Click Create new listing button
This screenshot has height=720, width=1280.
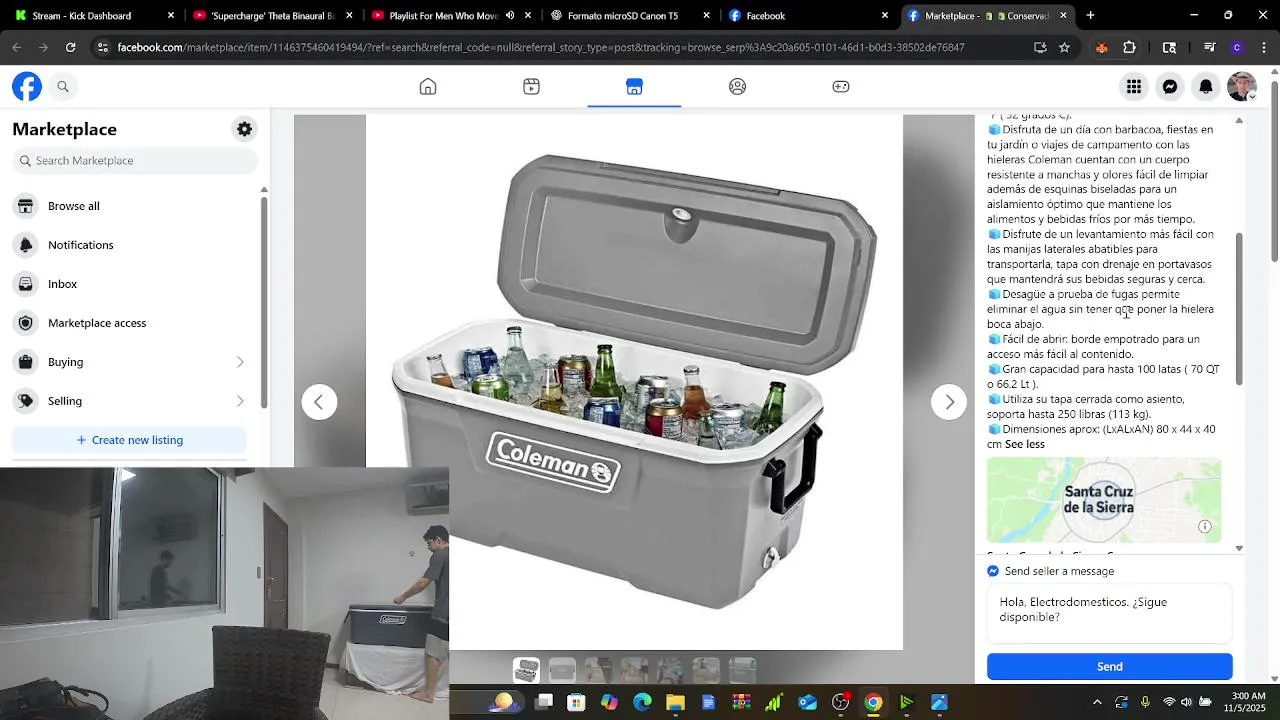coord(129,440)
